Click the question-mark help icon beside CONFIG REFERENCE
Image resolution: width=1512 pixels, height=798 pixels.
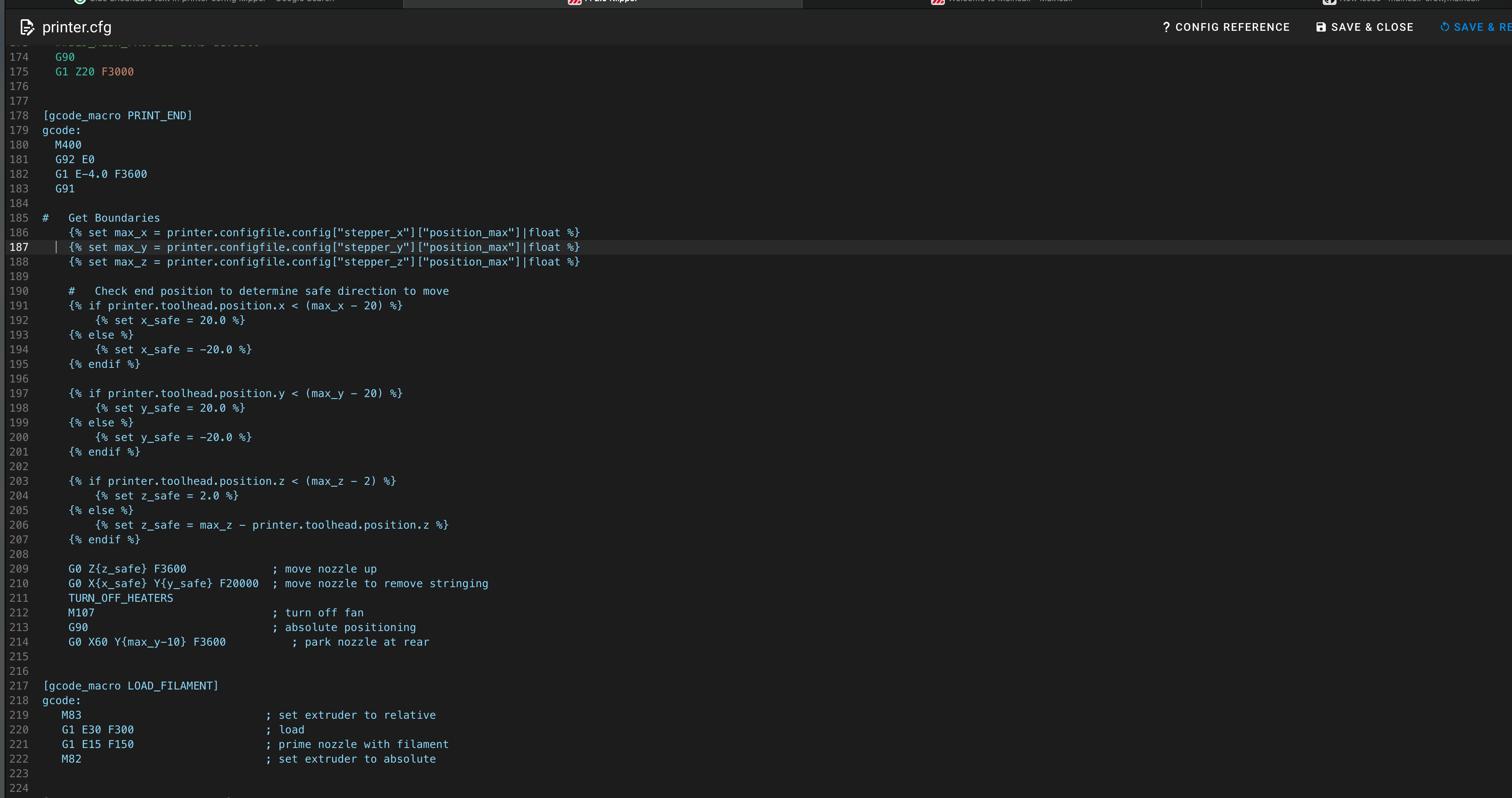(1166, 27)
